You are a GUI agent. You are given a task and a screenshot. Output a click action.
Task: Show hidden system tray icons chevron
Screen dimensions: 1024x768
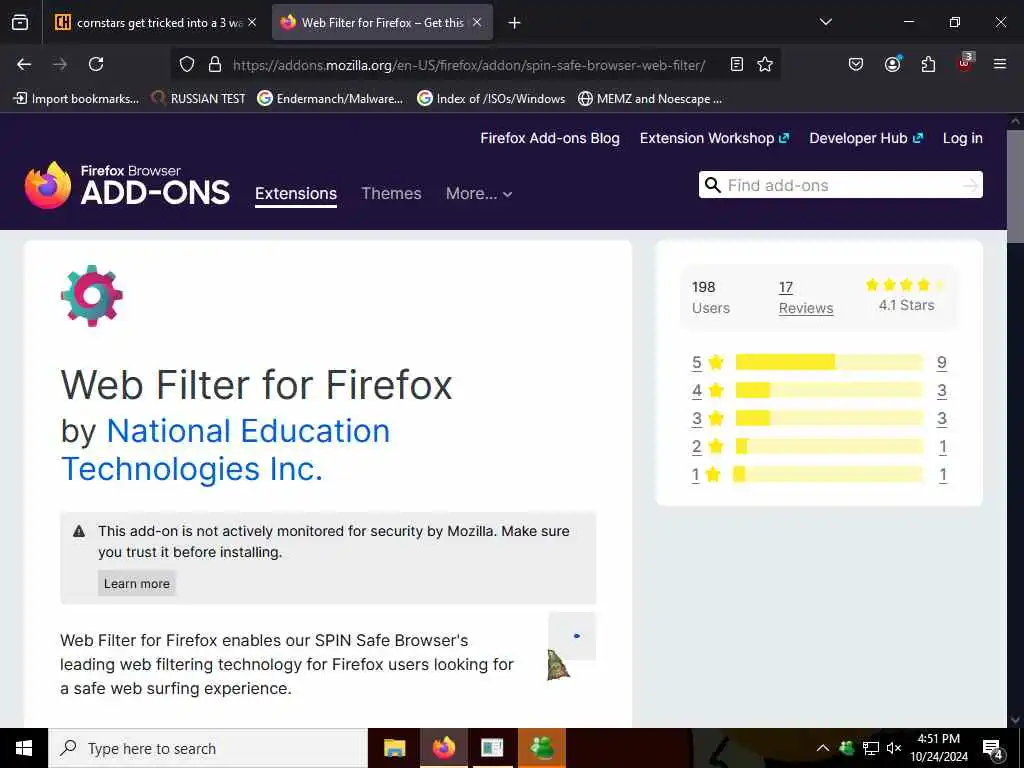(823, 748)
